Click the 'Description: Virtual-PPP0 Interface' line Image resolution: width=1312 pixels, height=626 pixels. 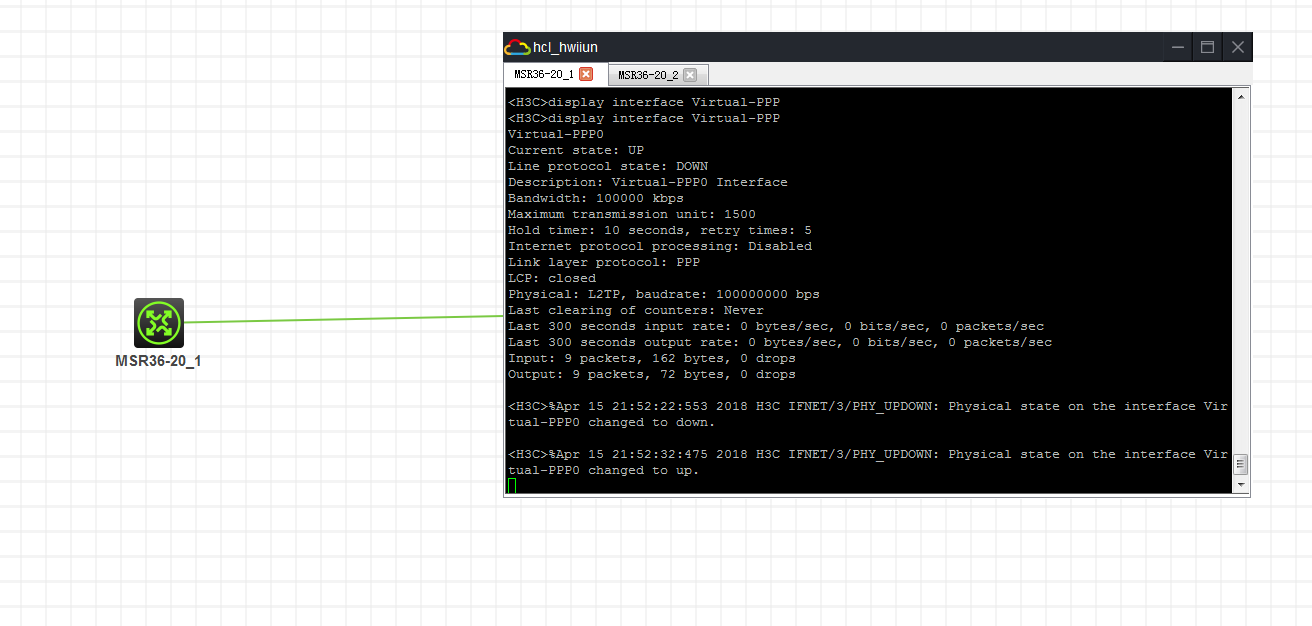(648, 182)
